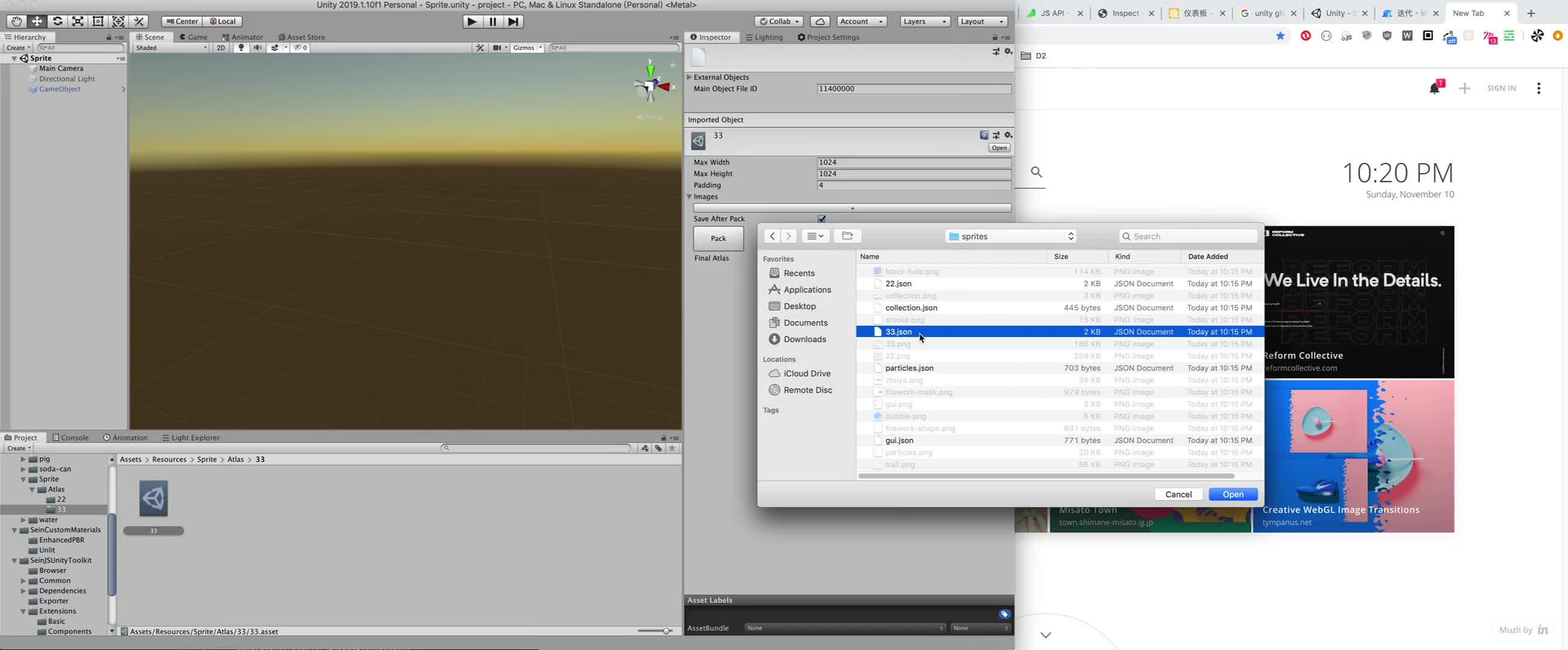Toggle the Save After Pack checkbox
The width and height of the screenshot is (1568, 650).
click(x=822, y=219)
